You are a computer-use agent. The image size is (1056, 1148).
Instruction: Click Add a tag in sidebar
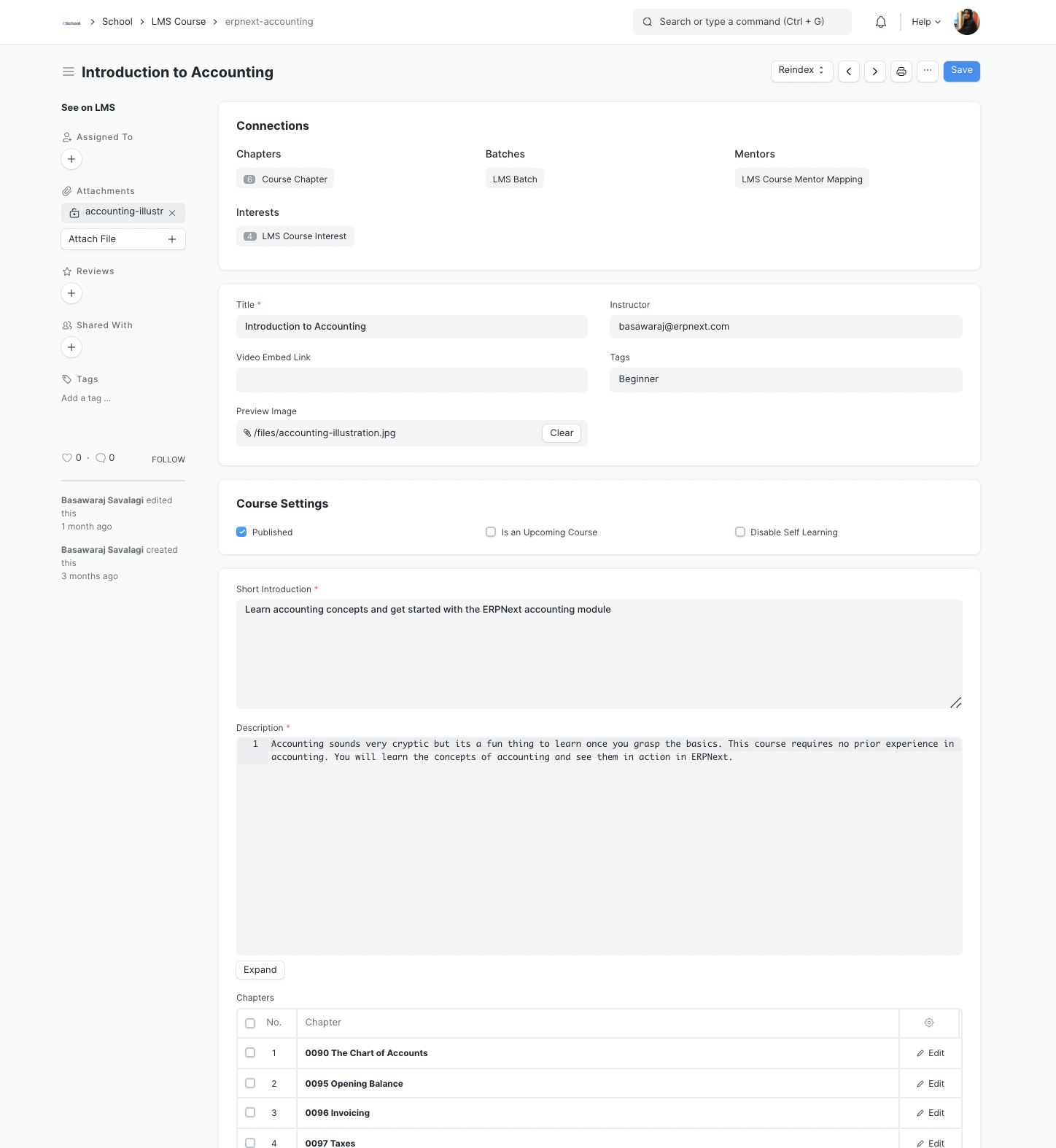coord(86,398)
